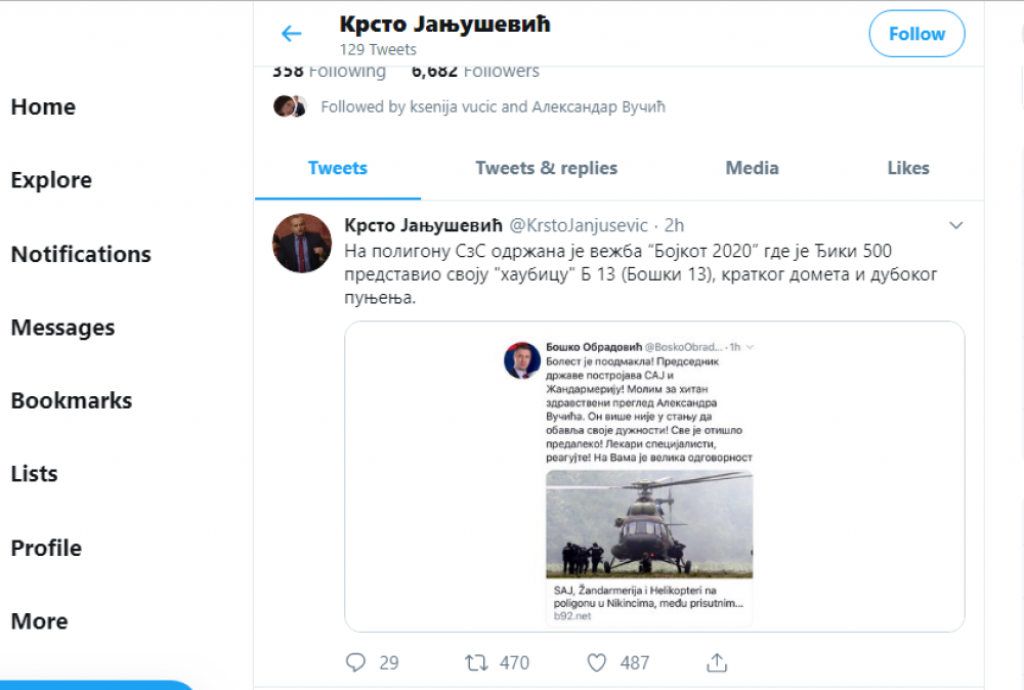Open Explore from the sidebar
1024x690 pixels.
[51, 181]
